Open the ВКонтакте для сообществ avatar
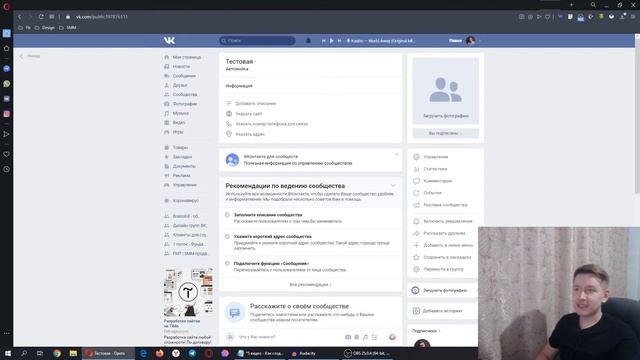The height and width of the screenshot is (360, 640). (x=232, y=160)
